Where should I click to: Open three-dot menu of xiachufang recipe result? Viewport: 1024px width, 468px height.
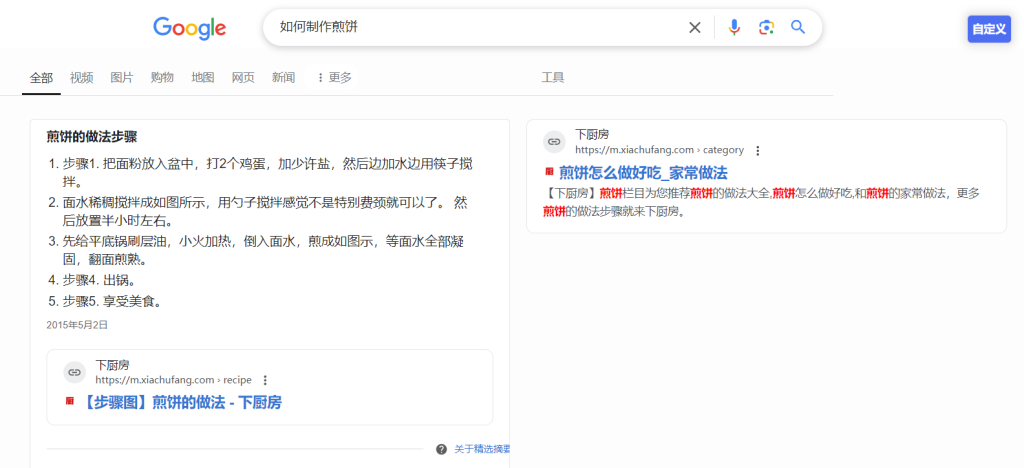tap(264, 380)
